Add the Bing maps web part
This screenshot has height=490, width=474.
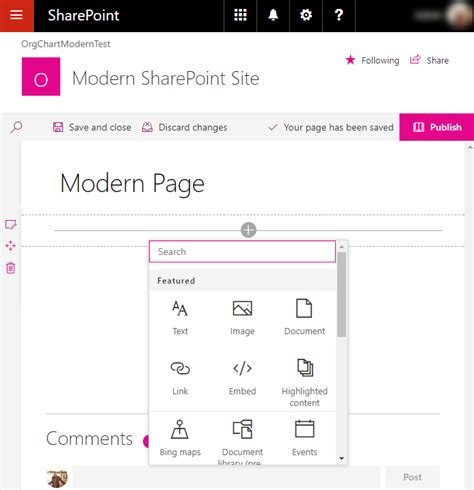click(x=180, y=438)
